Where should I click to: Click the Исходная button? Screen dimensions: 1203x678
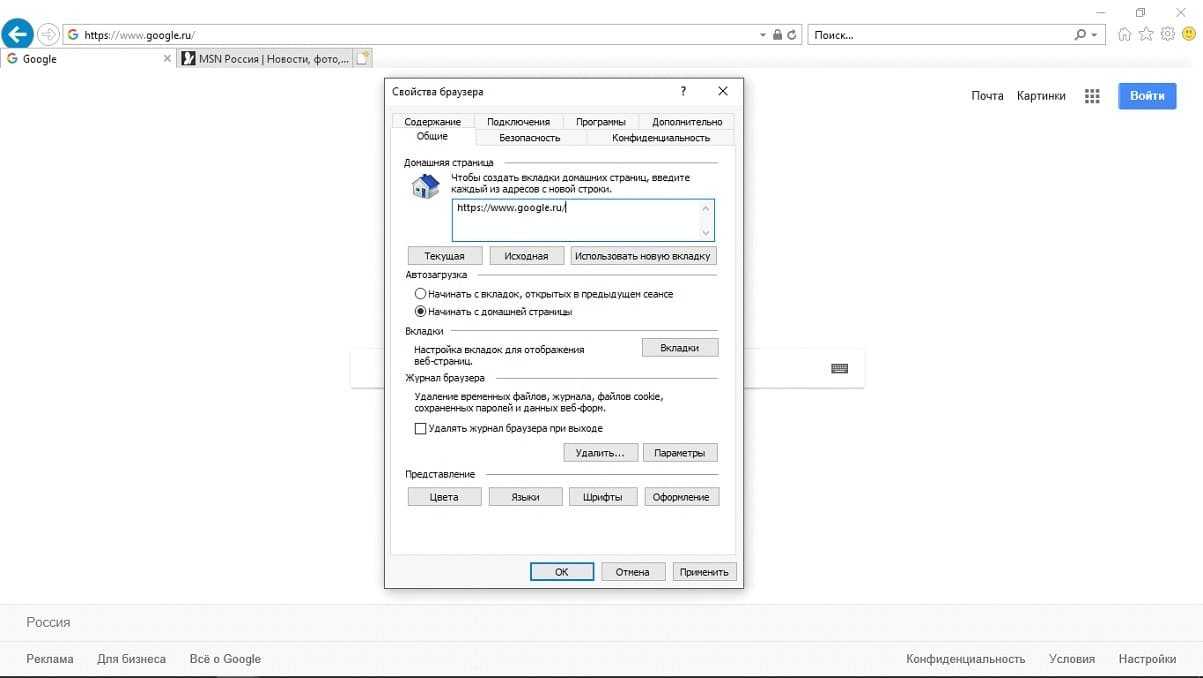point(527,256)
